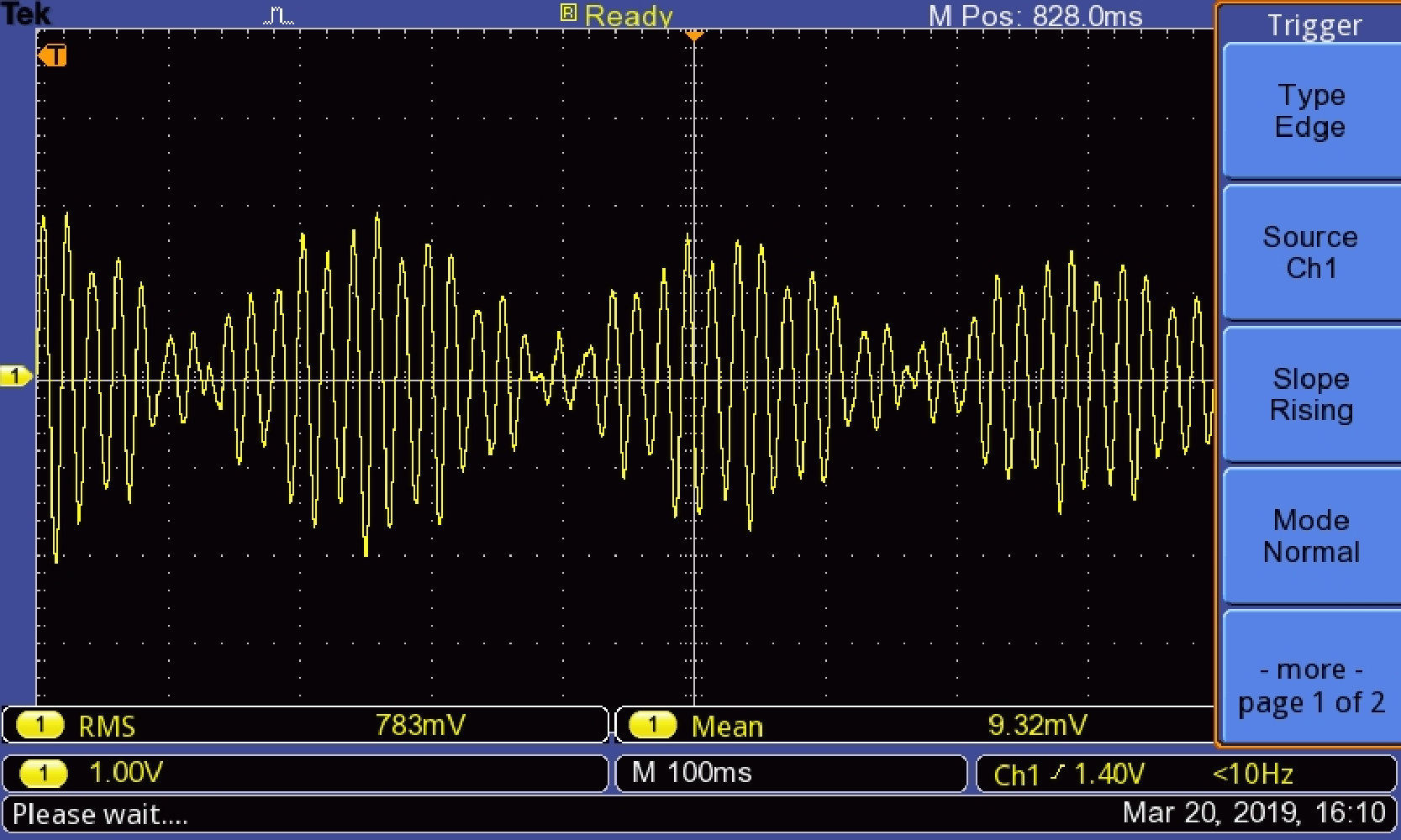The image size is (1401, 840).
Task: Select the 1.00V vertical scale readout
Action: tap(126, 773)
